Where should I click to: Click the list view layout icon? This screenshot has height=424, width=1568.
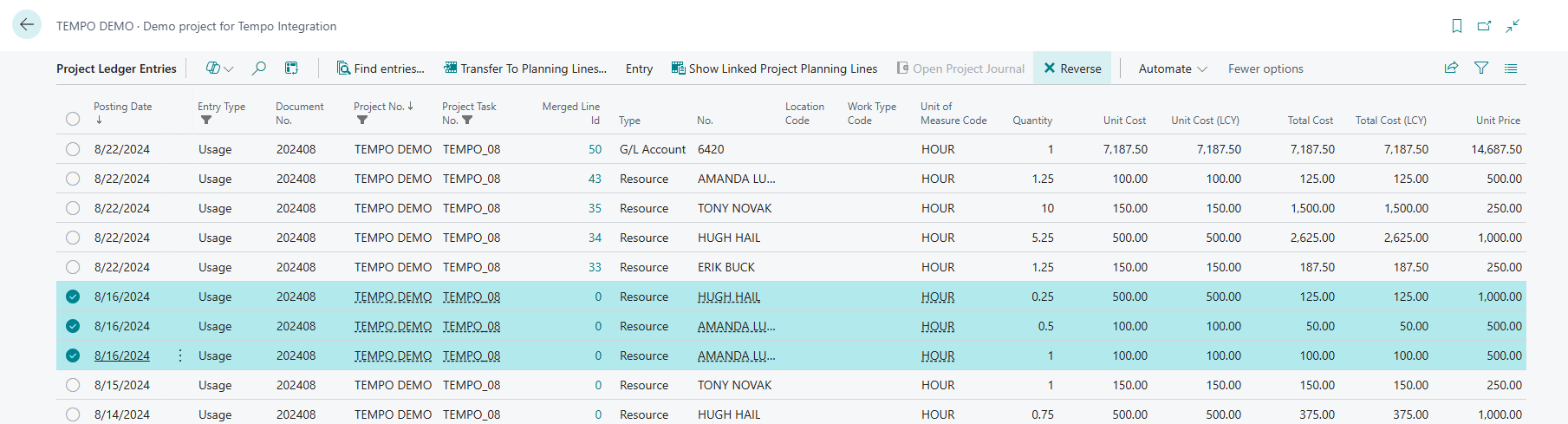(x=1511, y=68)
